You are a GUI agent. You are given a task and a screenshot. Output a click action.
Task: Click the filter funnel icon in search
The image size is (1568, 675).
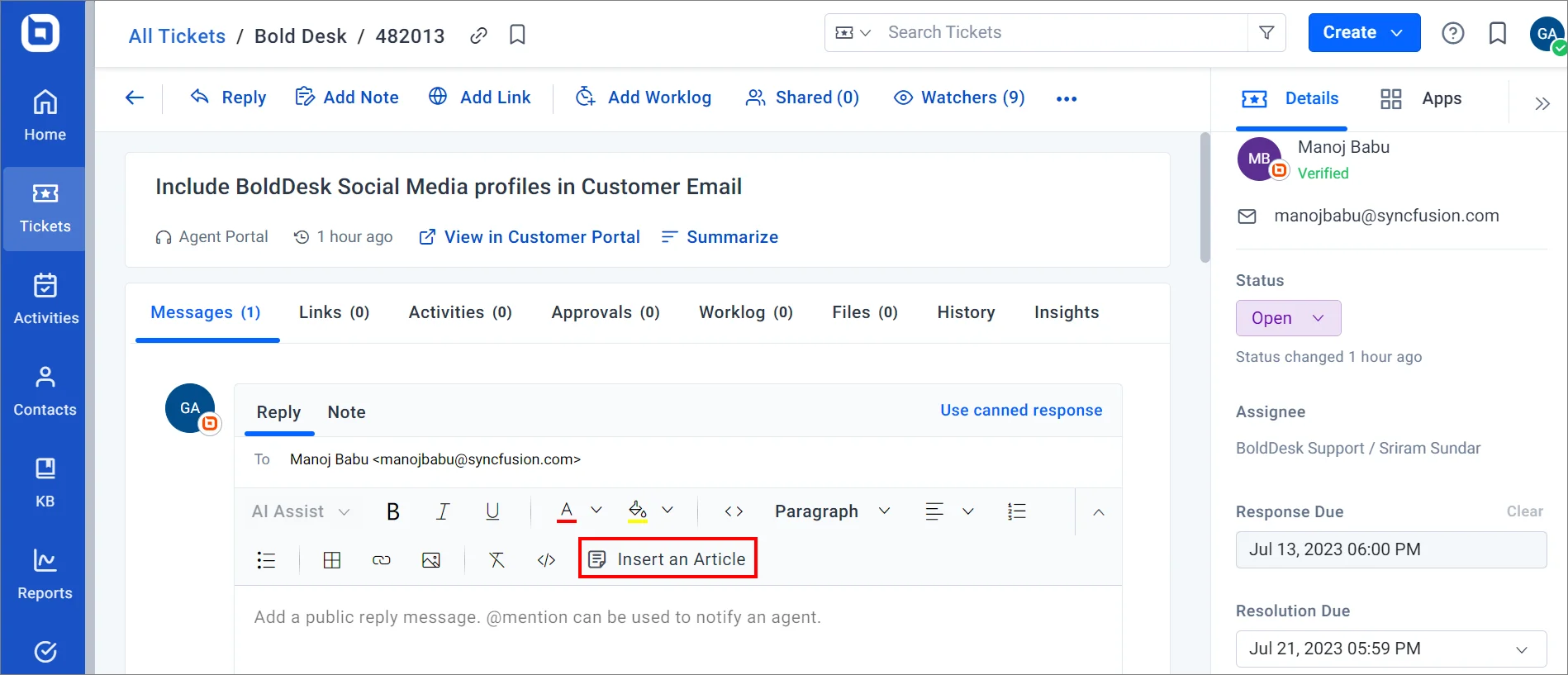(1266, 33)
